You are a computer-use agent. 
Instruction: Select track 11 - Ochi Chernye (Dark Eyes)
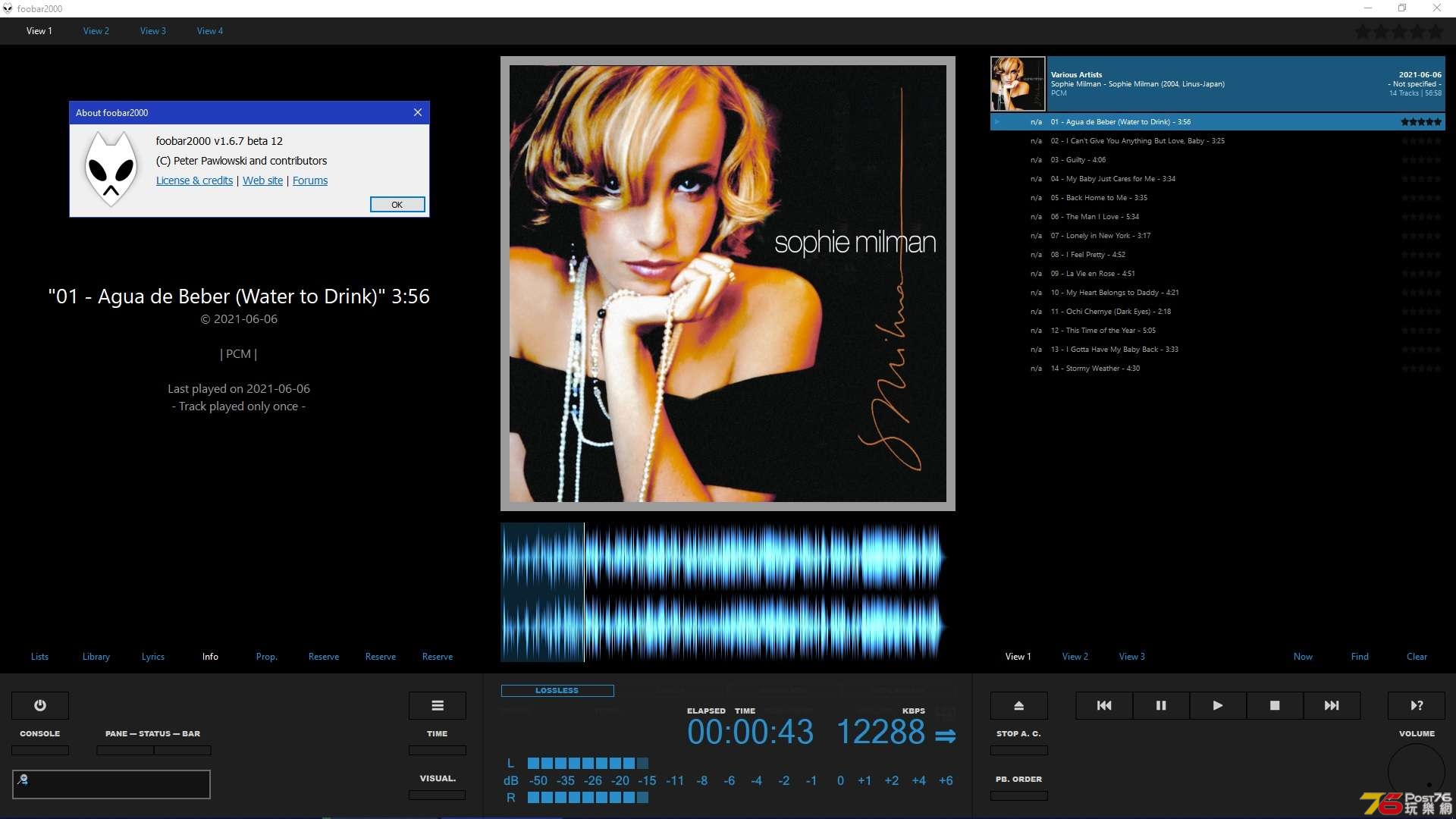click(x=1217, y=312)
